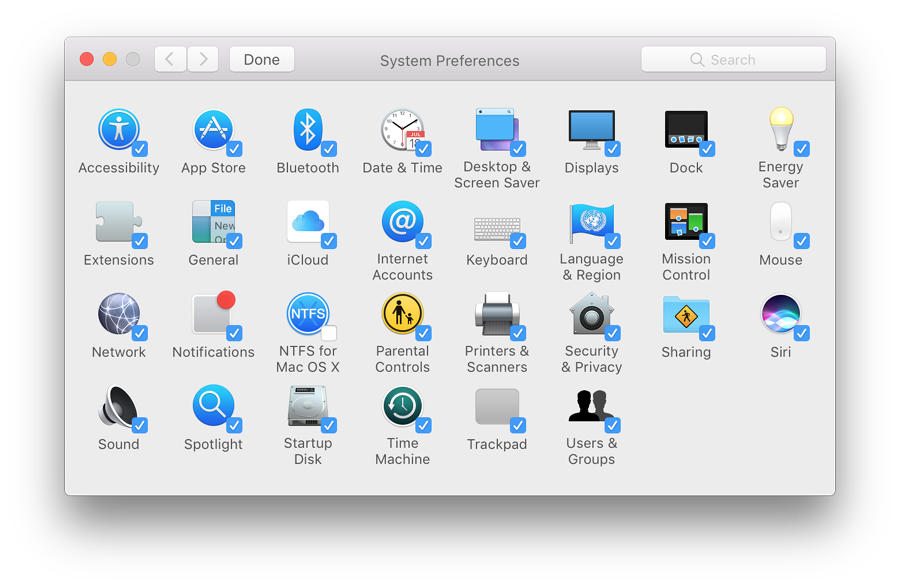900x588 pixels.
Task: Click the Desktop & Screen Saver icon
Action: coord(497,130)
